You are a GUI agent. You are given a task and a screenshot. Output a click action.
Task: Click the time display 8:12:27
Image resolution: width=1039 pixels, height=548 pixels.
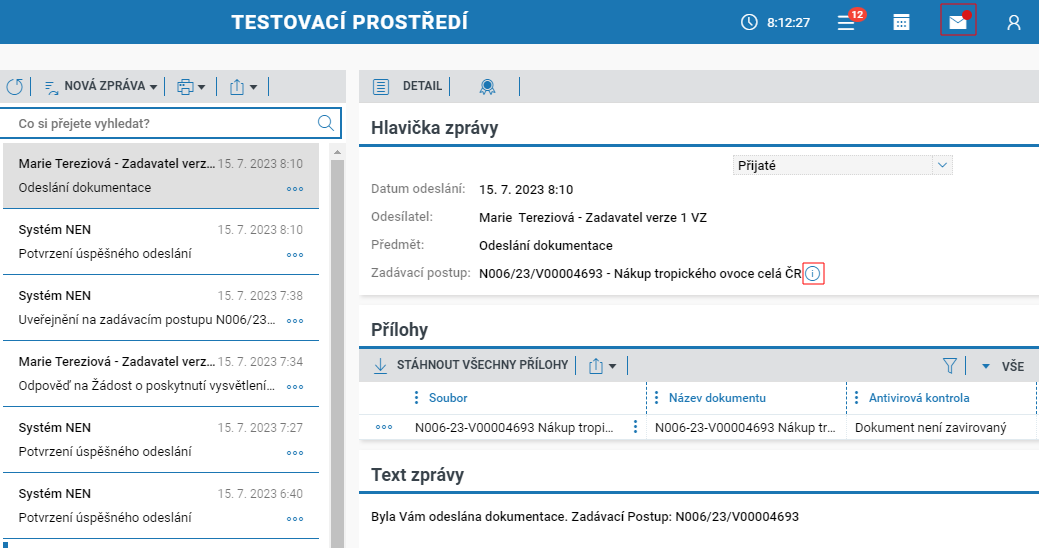(x=789, y=23)
